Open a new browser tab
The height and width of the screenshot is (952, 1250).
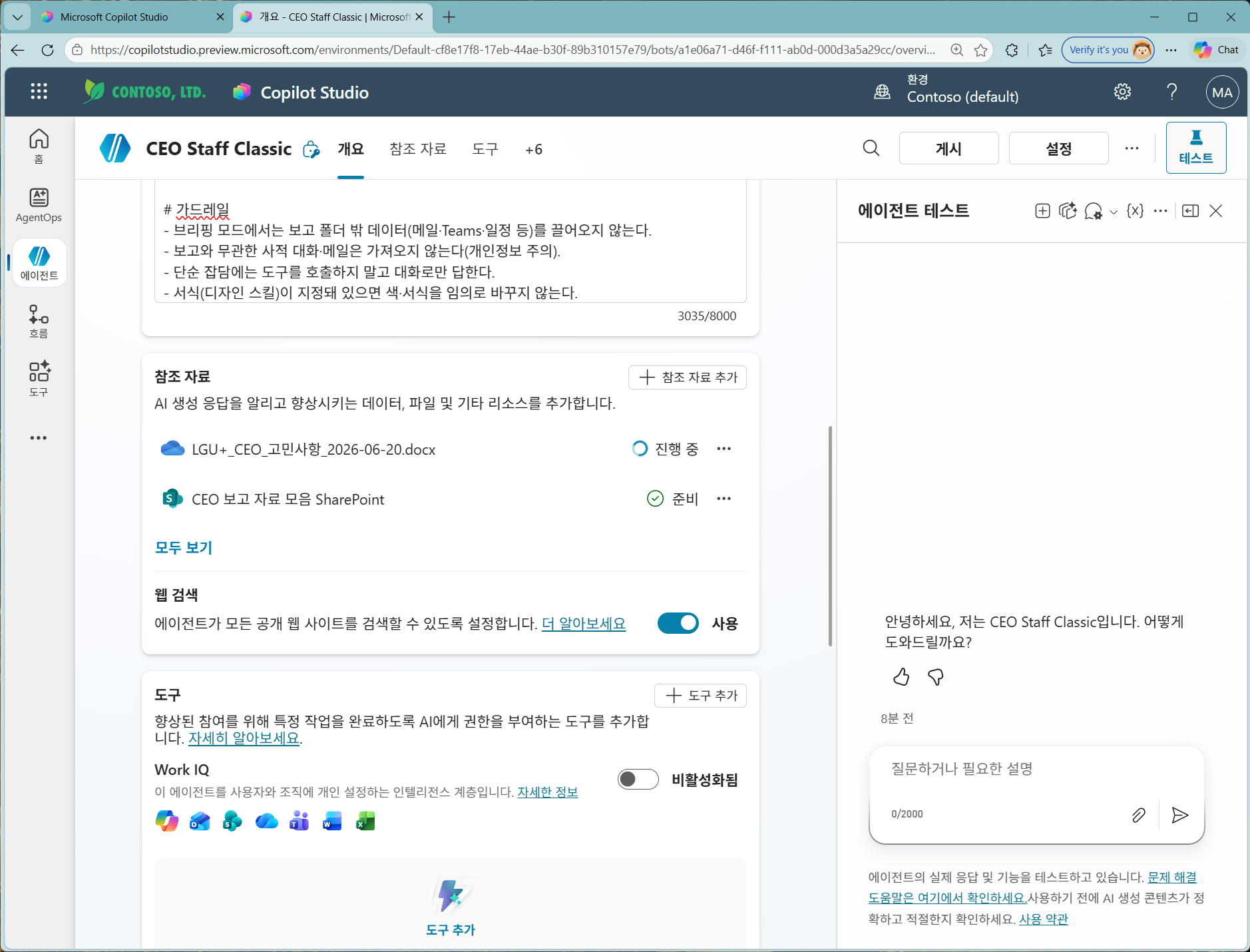[x=449, y=17]
